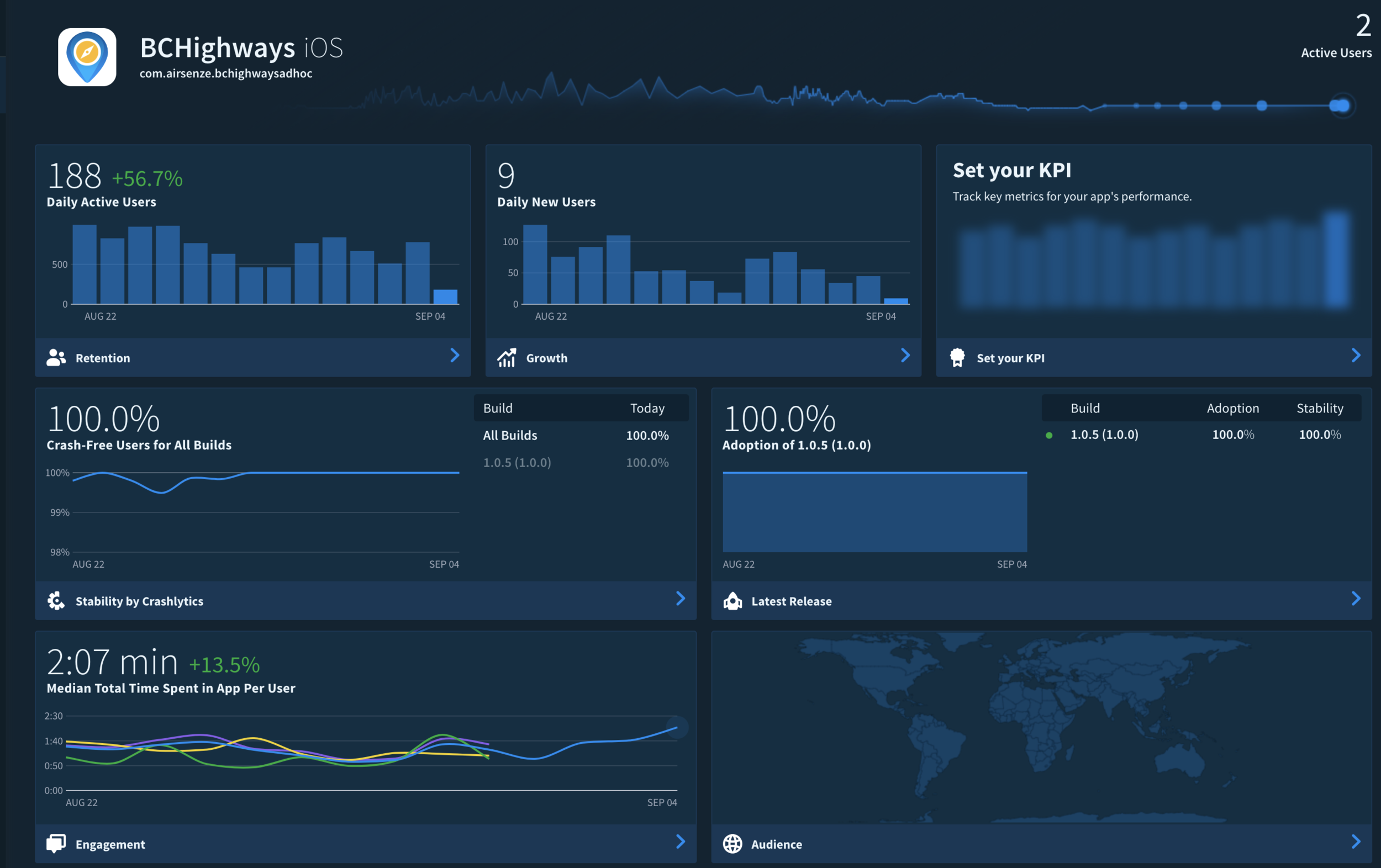
Task: Select the All Builds row
Action: pyautogui.click(x=581, y=435)
